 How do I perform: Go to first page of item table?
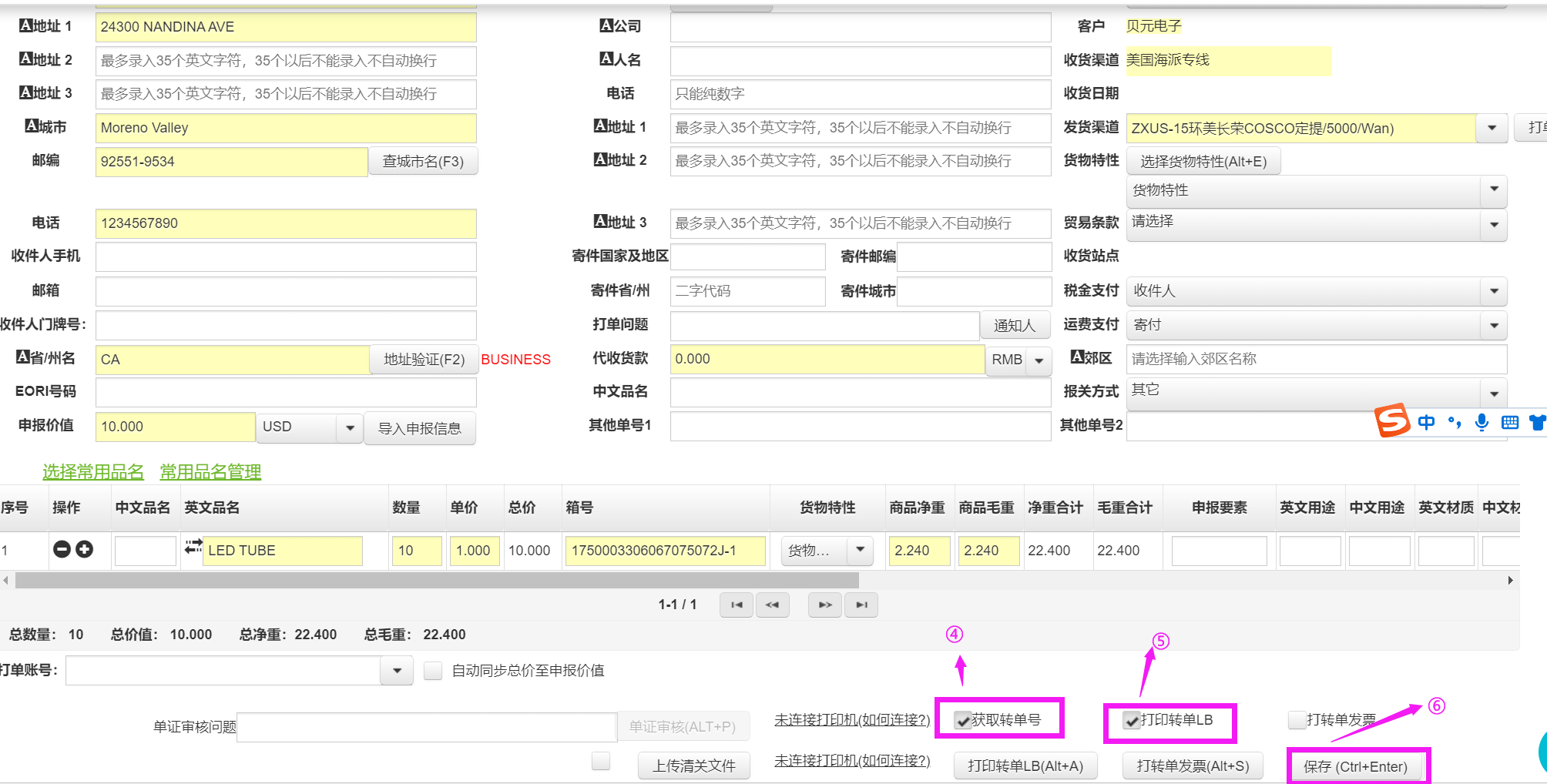click(x=736, y=605)
